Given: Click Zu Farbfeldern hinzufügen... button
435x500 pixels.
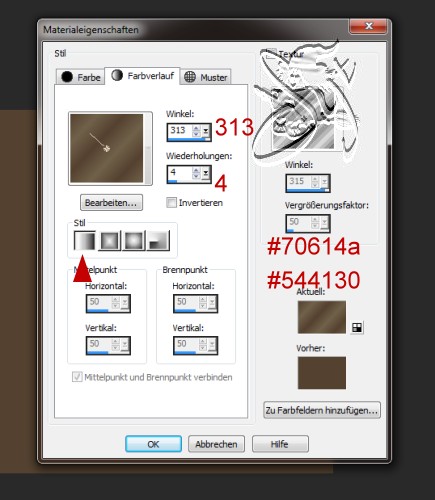Looking at the screenshot, I should pos(322,410).
